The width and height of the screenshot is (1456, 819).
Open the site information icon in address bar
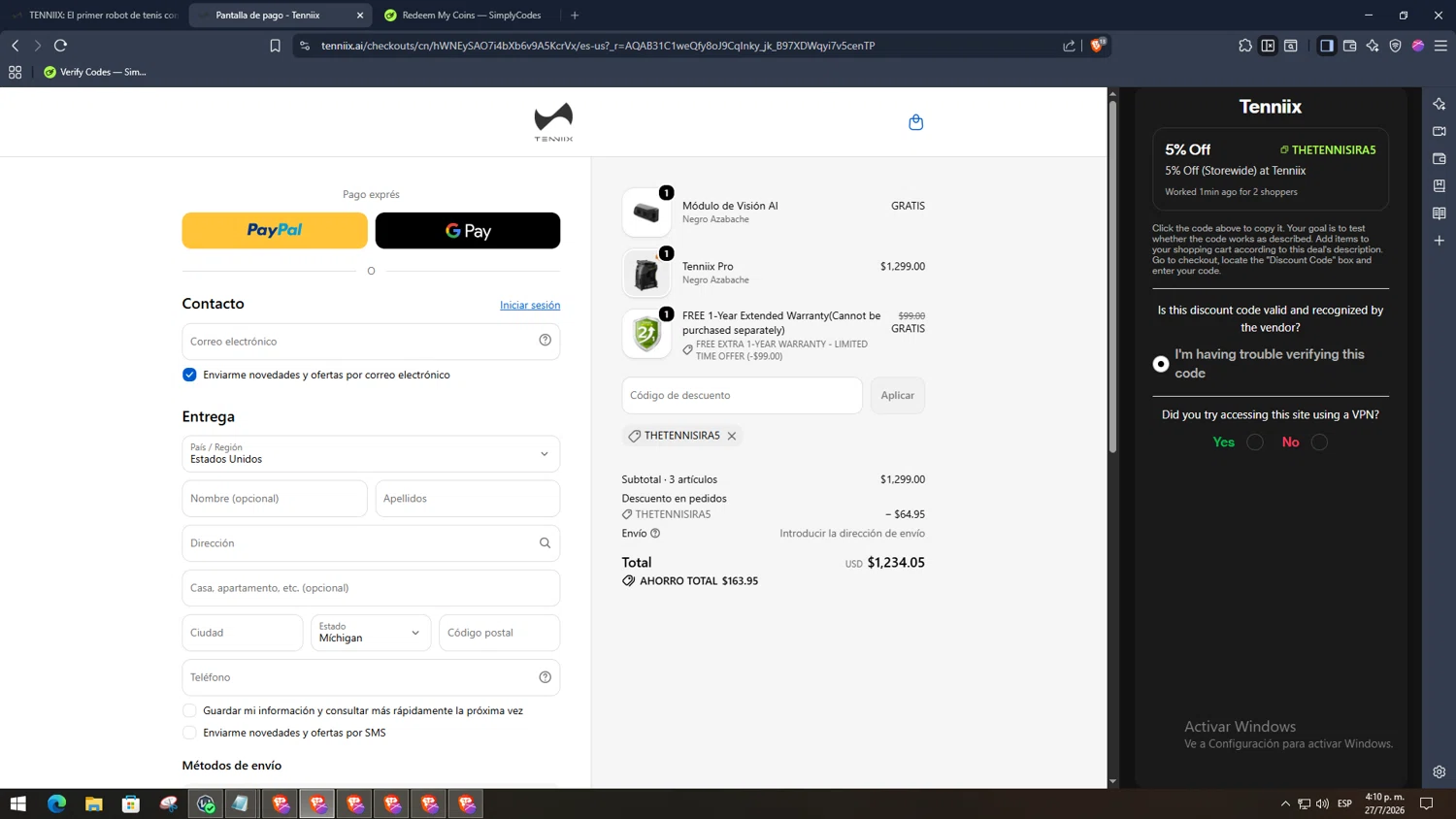click(305, 46)
